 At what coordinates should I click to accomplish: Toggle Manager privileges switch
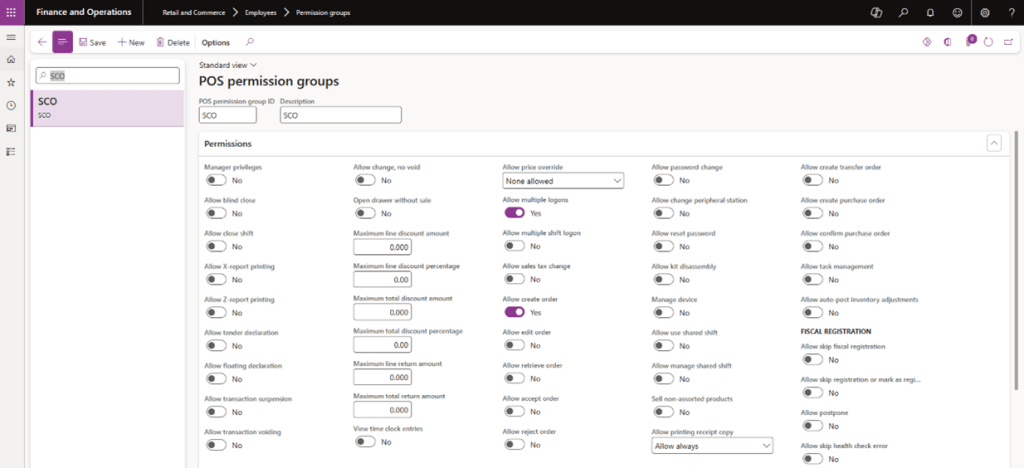(215, 181)
